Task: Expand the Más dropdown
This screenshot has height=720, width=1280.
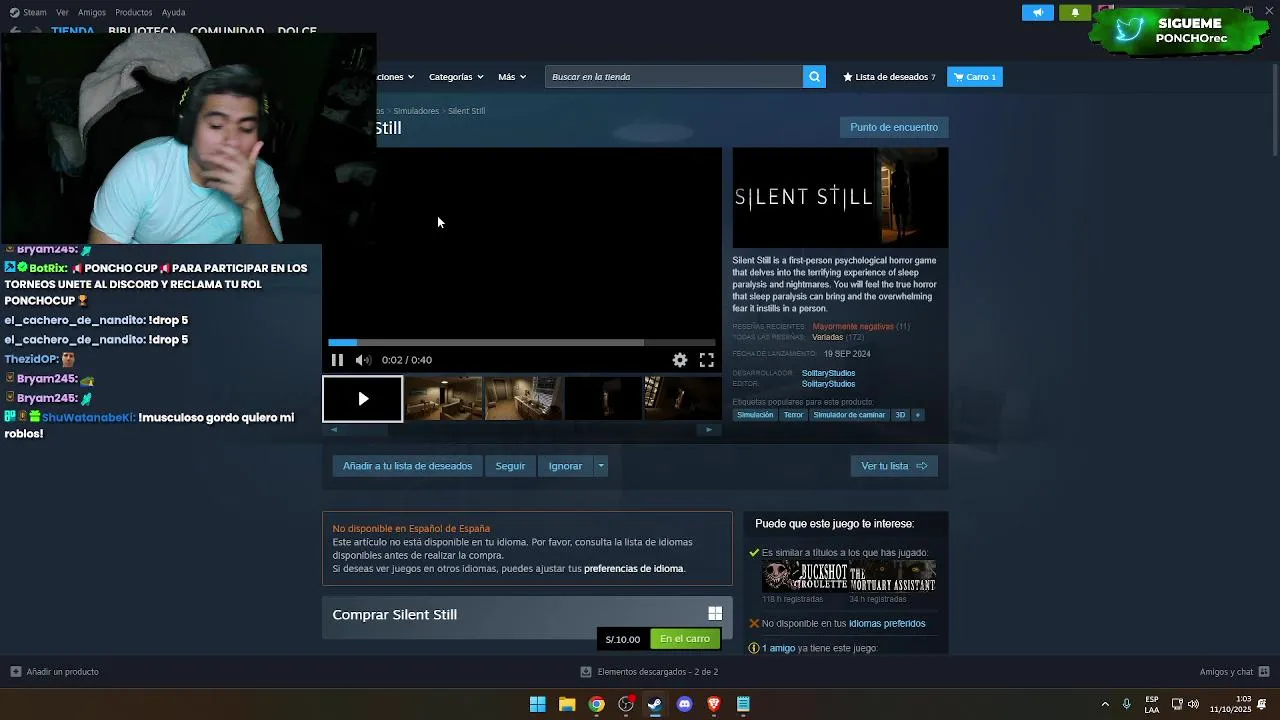Action: click(x=512, y=77)
